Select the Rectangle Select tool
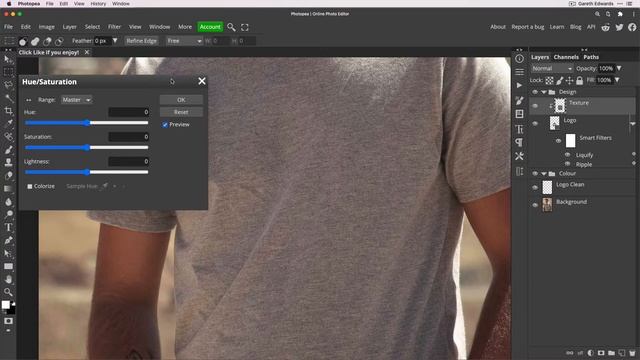The image size is (640, 360). 8,72
